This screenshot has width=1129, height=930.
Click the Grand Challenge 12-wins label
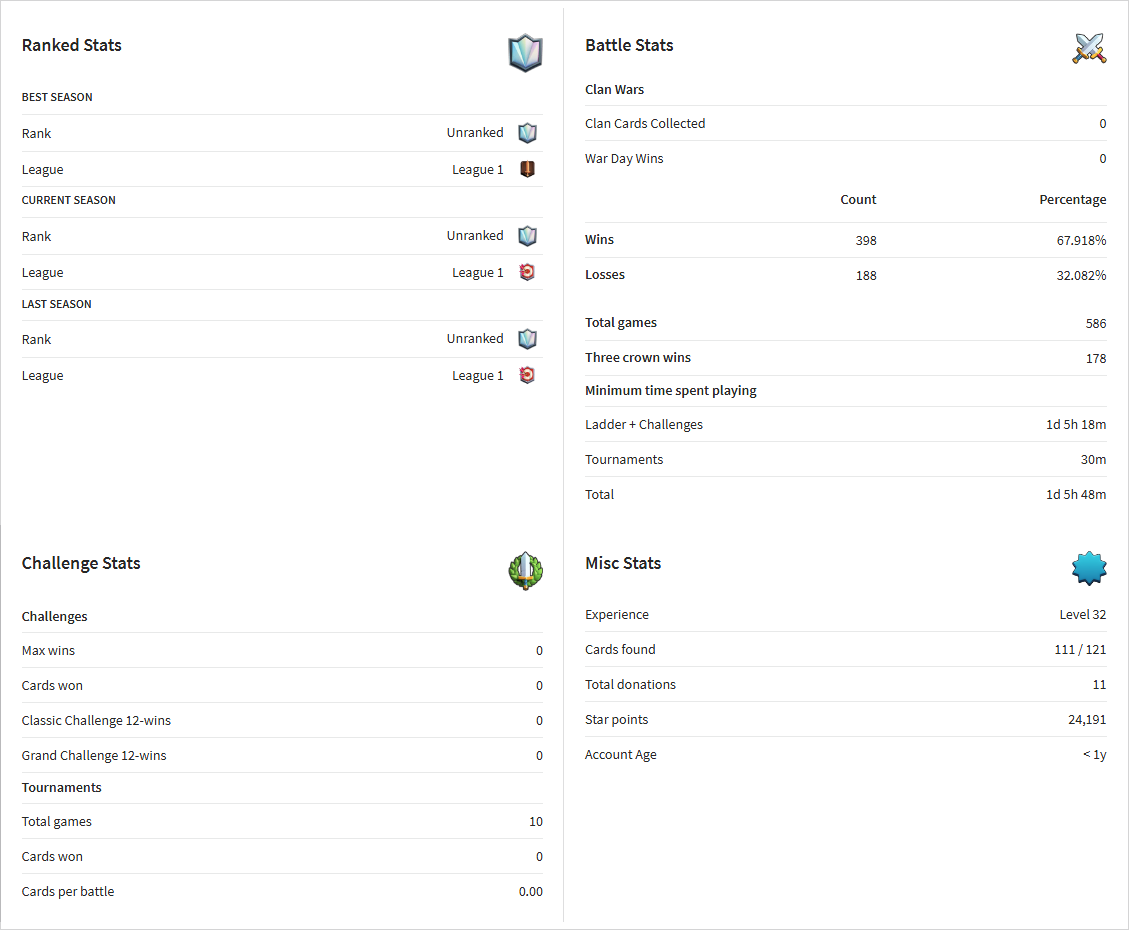click(x=94, y=756)
